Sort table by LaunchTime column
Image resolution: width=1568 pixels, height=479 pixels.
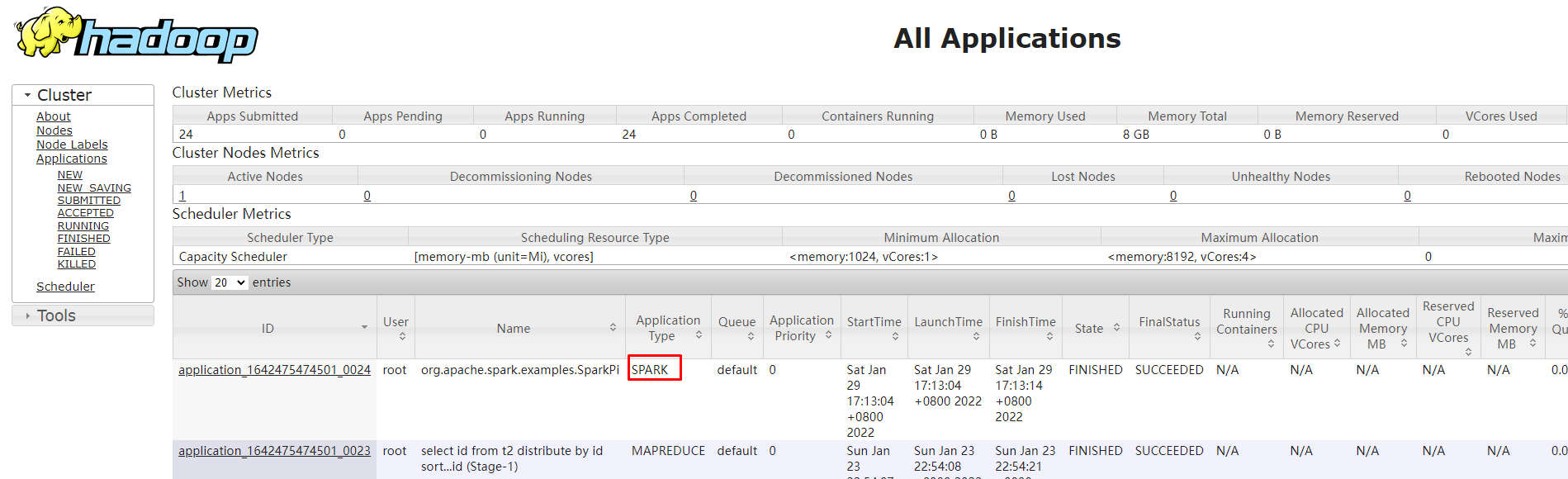[948, 328]
